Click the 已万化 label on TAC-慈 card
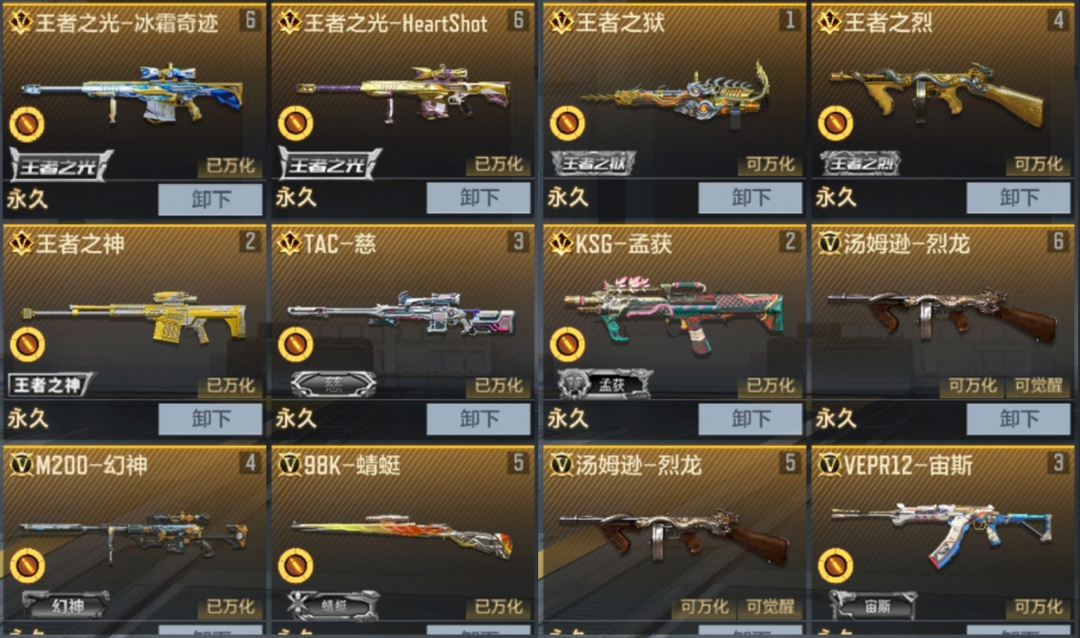1080x638 pixels. [499, 386]
